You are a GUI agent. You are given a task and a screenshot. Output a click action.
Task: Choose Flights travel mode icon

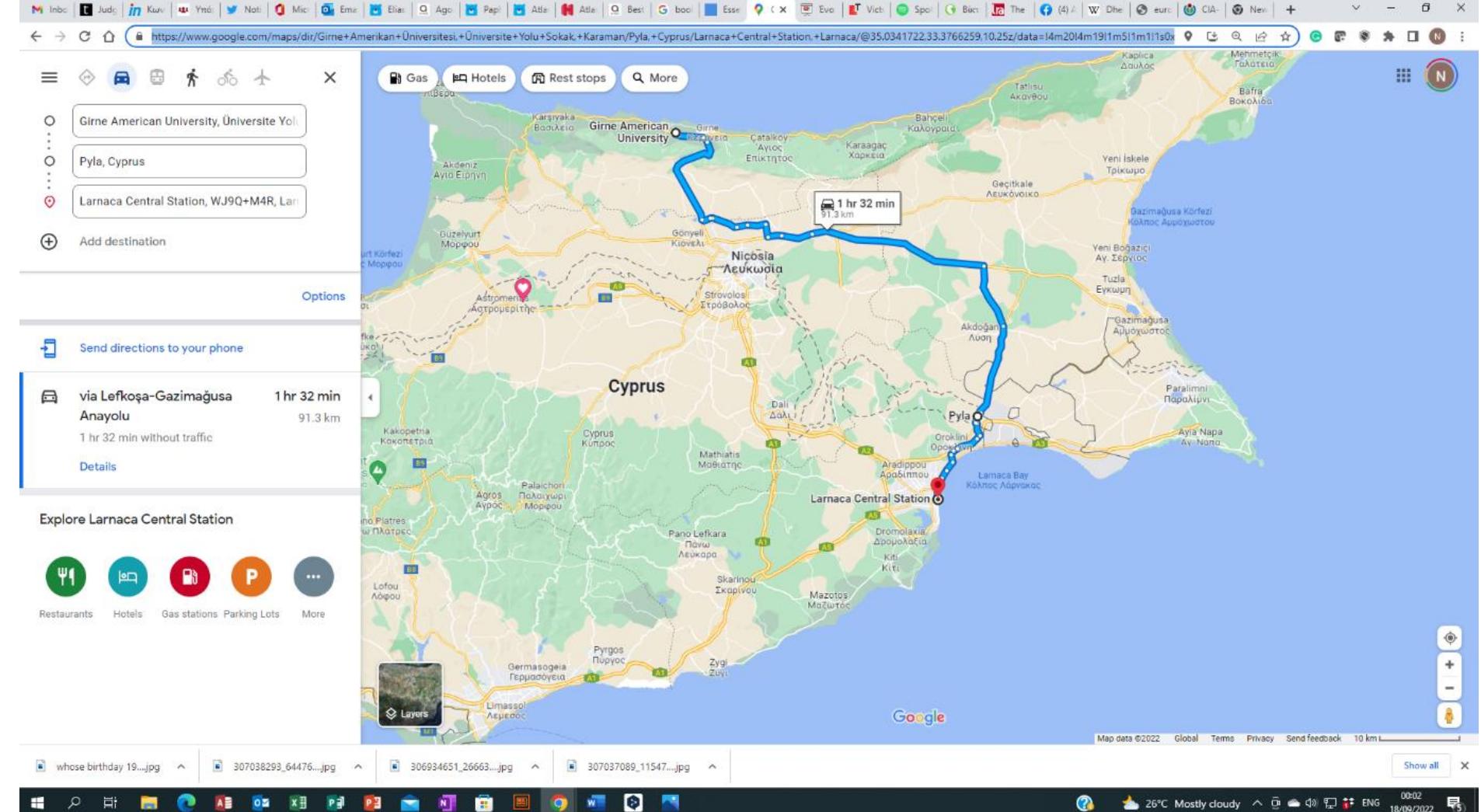click(262, 78)
